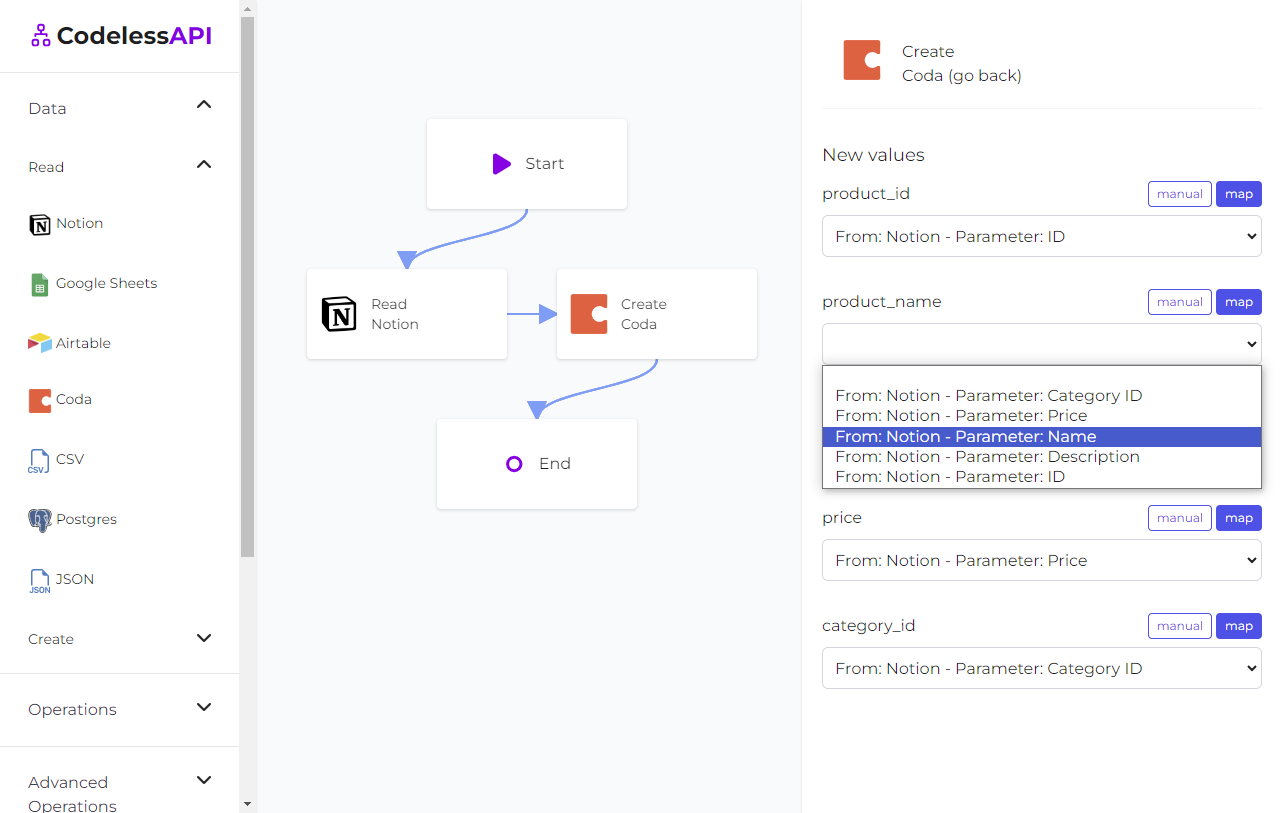Click the Google Sheets label in the sidebar

(106, 283)
